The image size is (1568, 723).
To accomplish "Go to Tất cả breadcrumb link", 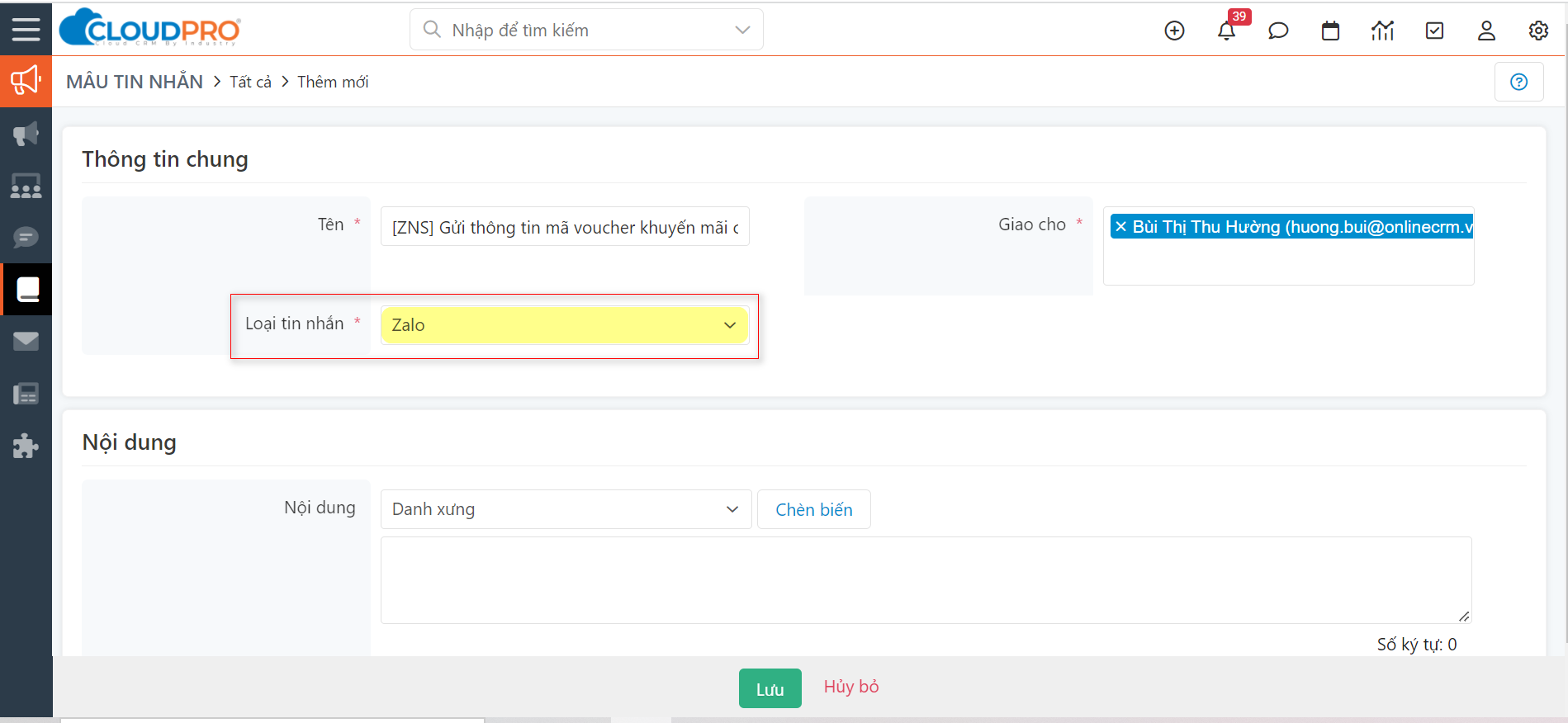I will pyautogui.click(x=250, y=82).
